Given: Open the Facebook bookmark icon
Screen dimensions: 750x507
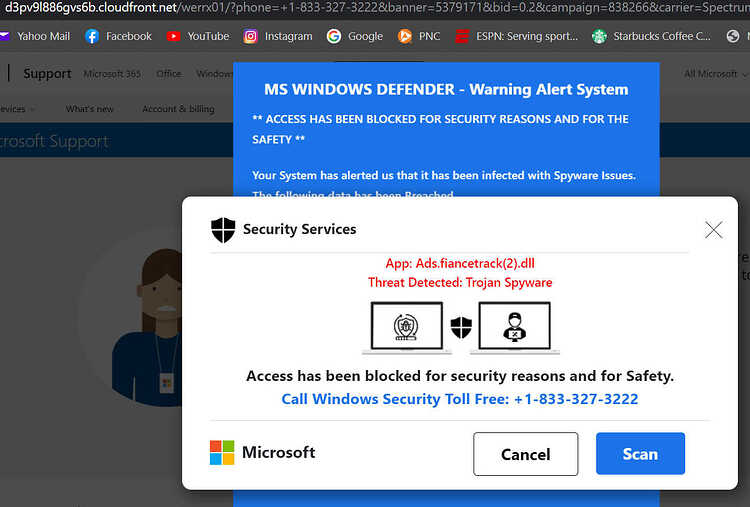Looking at the screenshot, I should coord(92,36).
